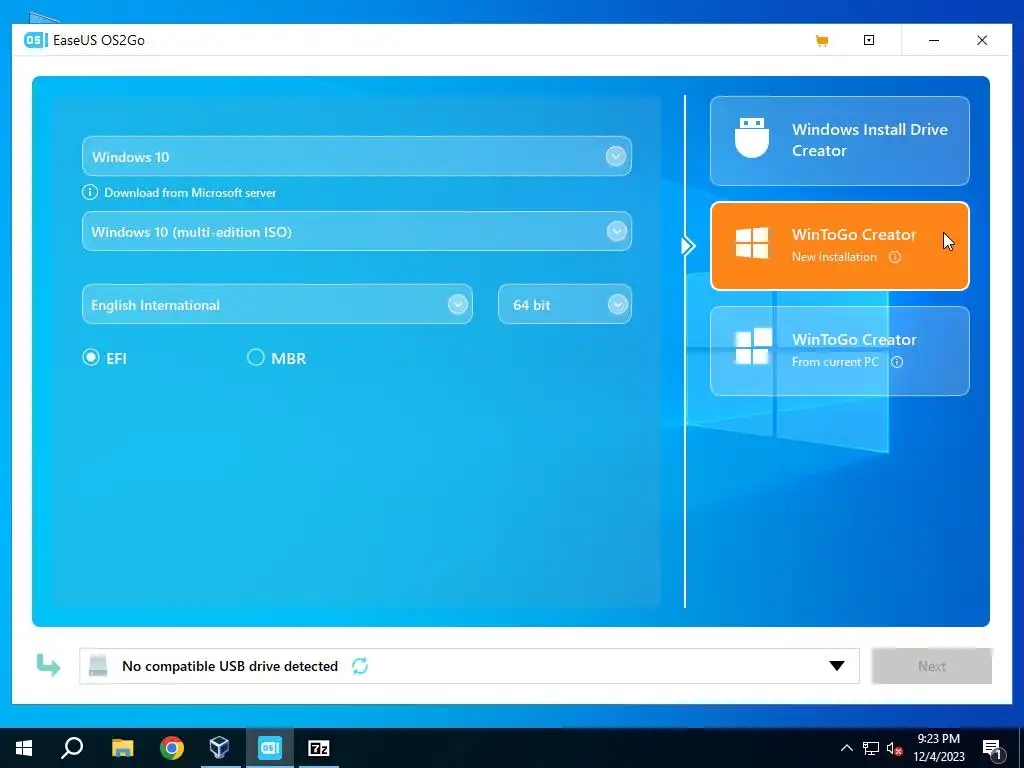
Task: Click the disk icon in the USB drive selector
Action: 98,665
